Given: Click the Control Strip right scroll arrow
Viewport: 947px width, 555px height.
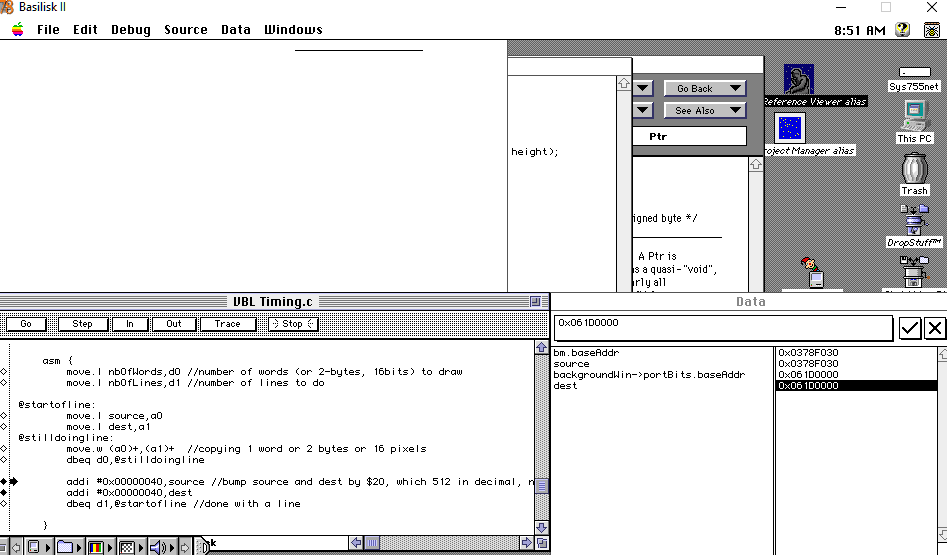Looking at the screenshot, I should point(185,547).
